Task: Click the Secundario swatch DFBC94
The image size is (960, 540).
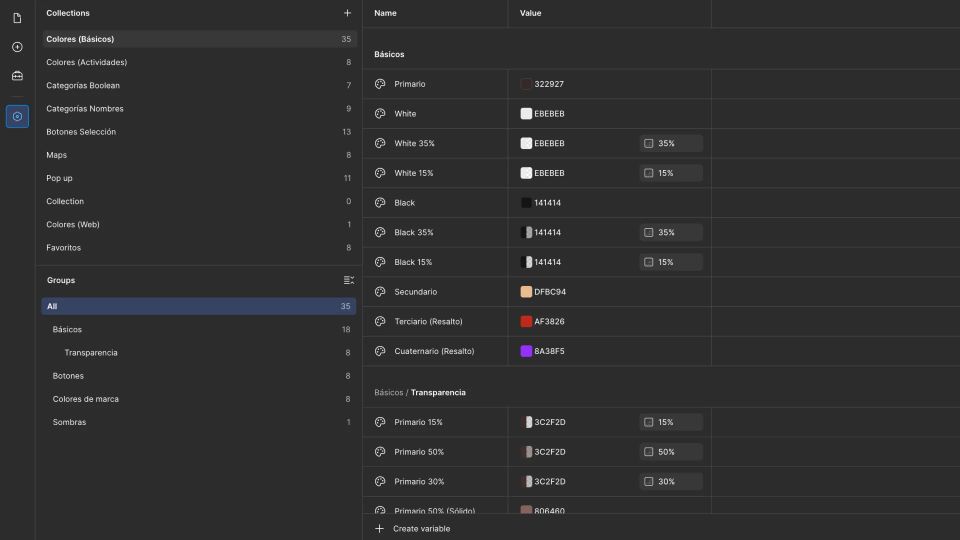Action: pyautogui.click(x=526, y=291)
